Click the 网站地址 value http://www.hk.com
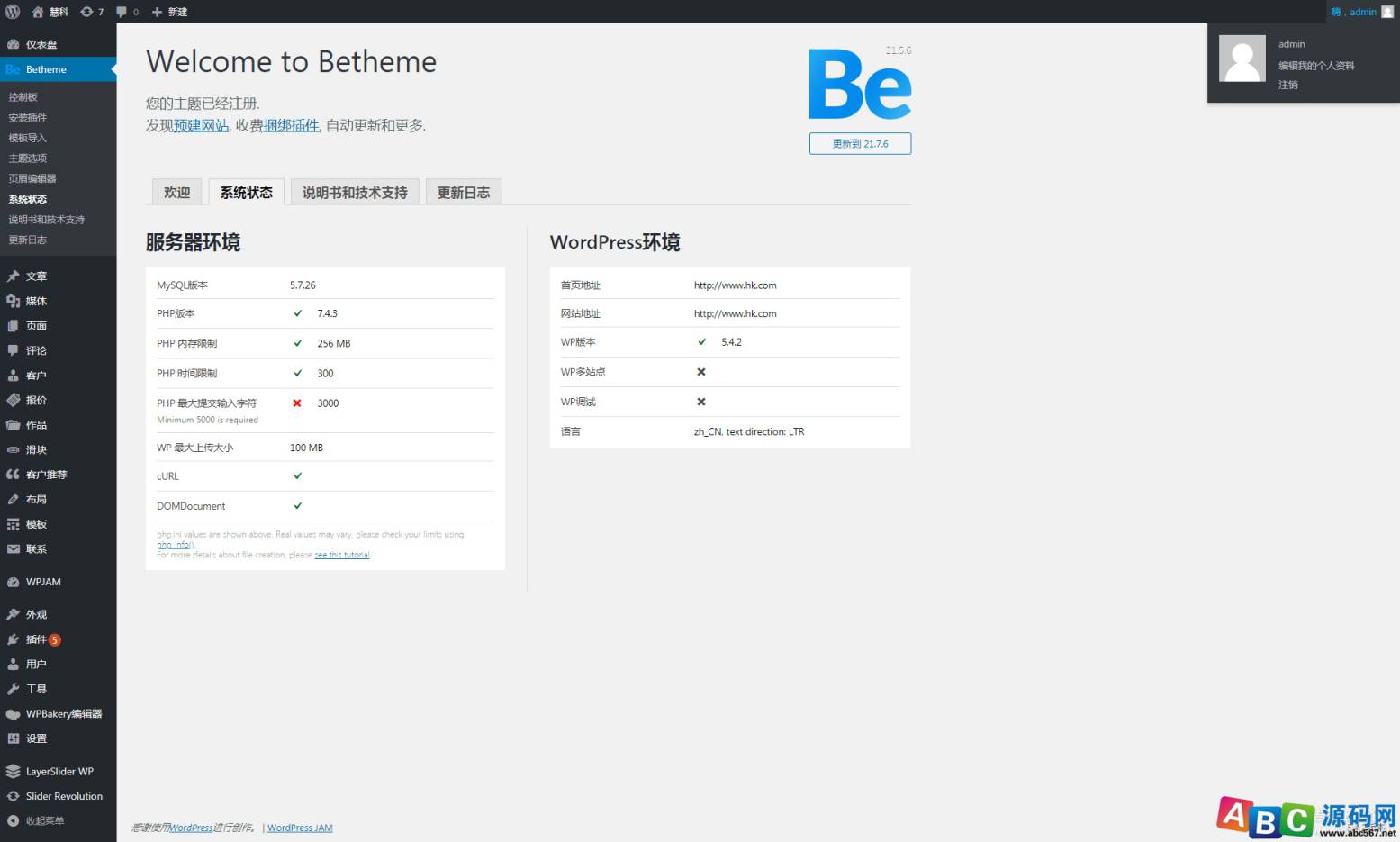This screenshot has height=842, width=1400. [x=735, y=313]
